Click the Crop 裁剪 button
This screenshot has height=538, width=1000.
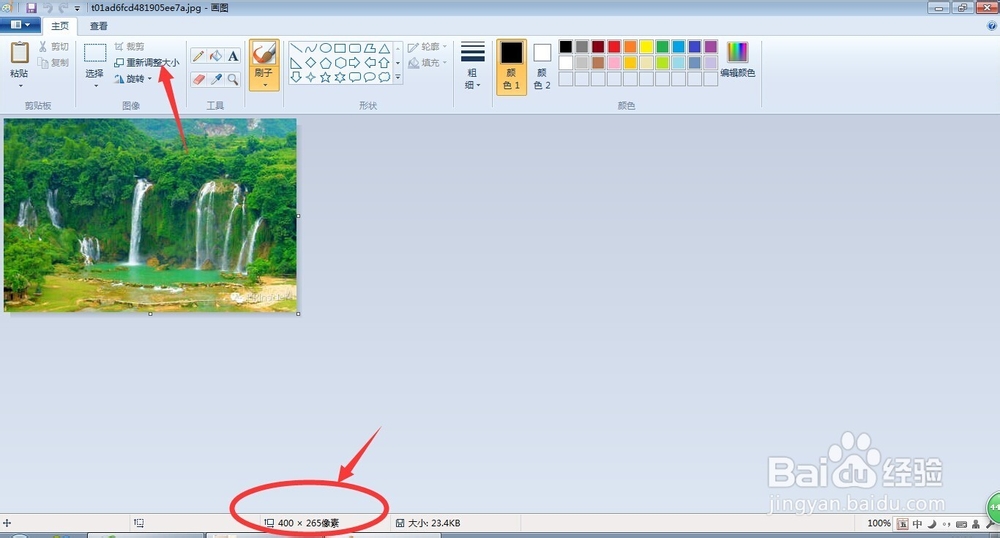[x=129, y=47]
